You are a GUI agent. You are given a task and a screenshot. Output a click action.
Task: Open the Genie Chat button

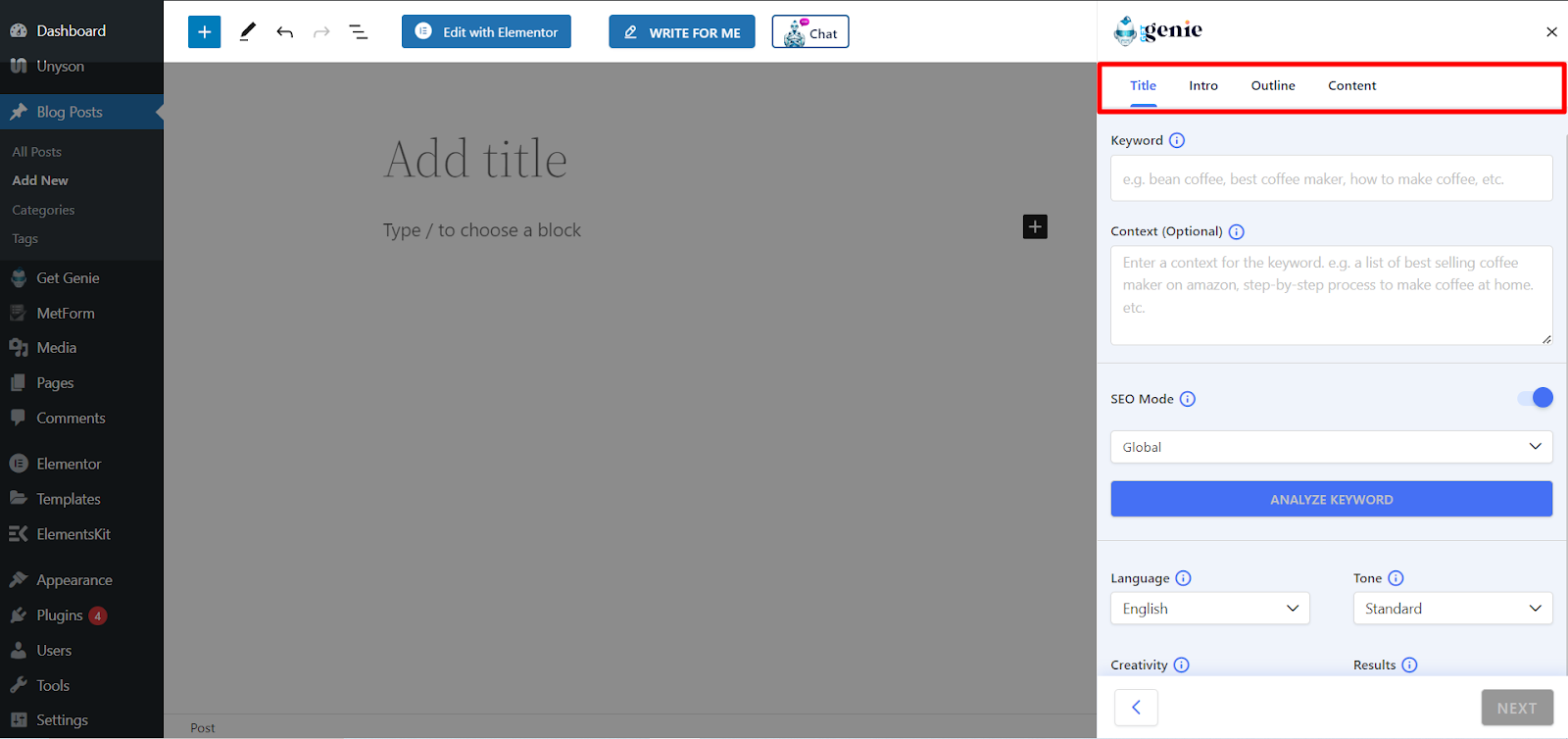pyautogui.click(x=810, y=31)
